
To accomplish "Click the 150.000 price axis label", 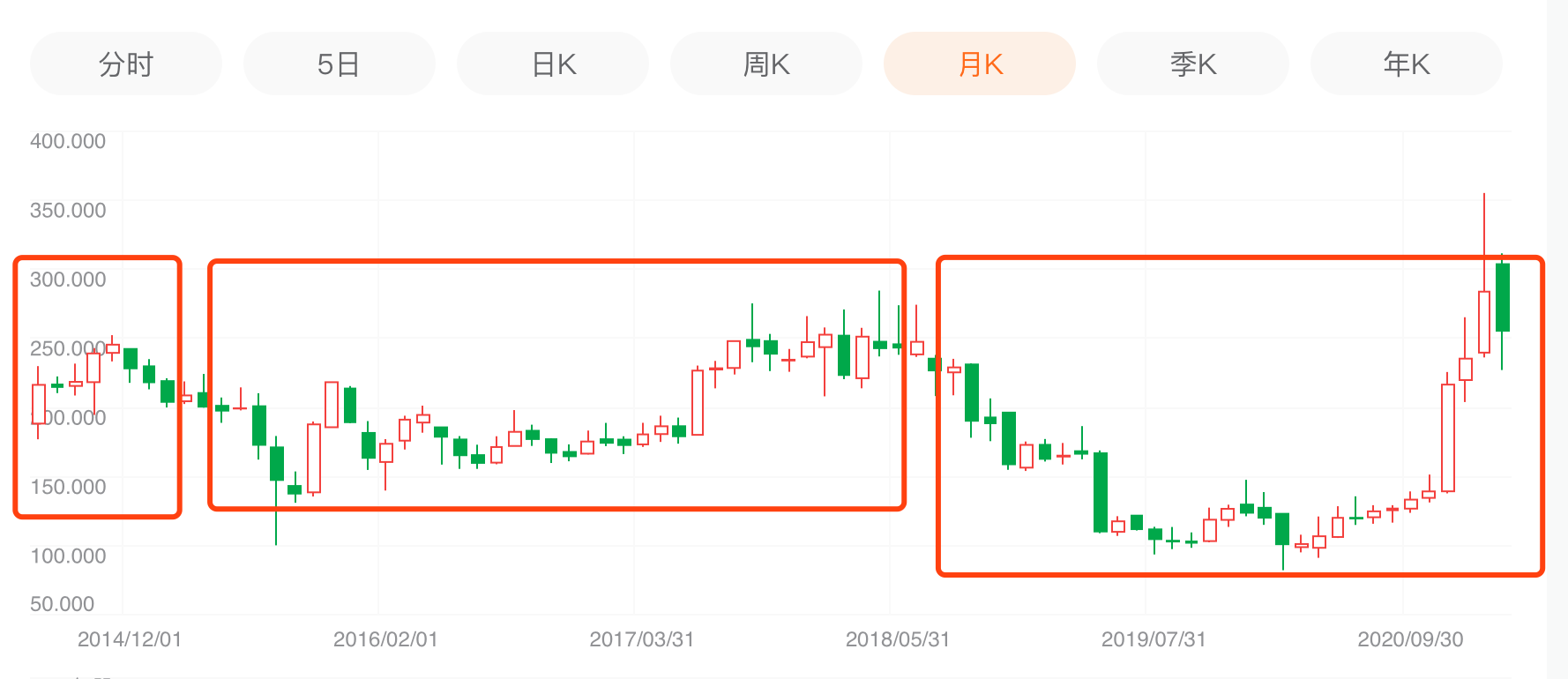I will [x=68, y=487].
